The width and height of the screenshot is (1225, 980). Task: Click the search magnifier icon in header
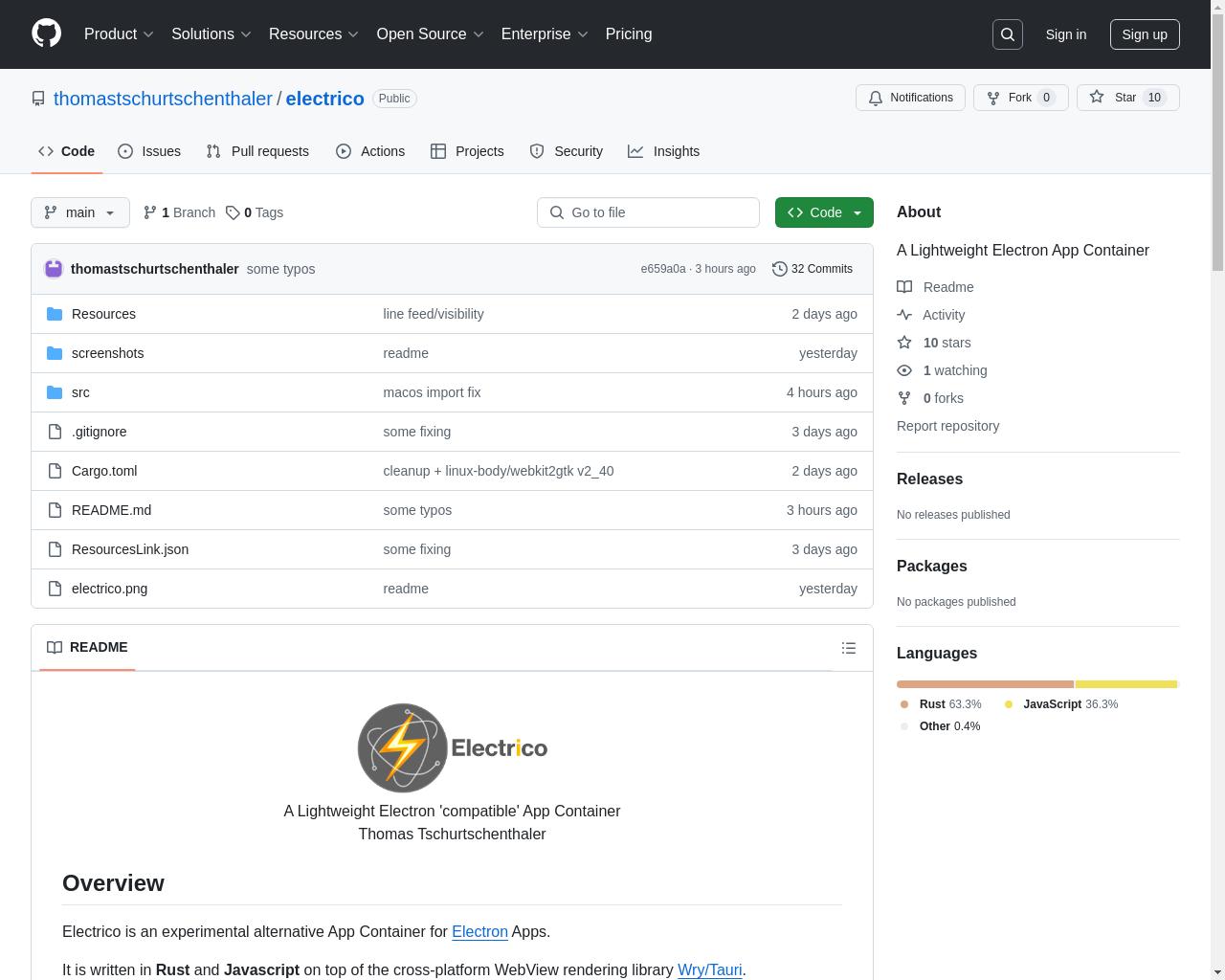click(x=1008, y=34)
